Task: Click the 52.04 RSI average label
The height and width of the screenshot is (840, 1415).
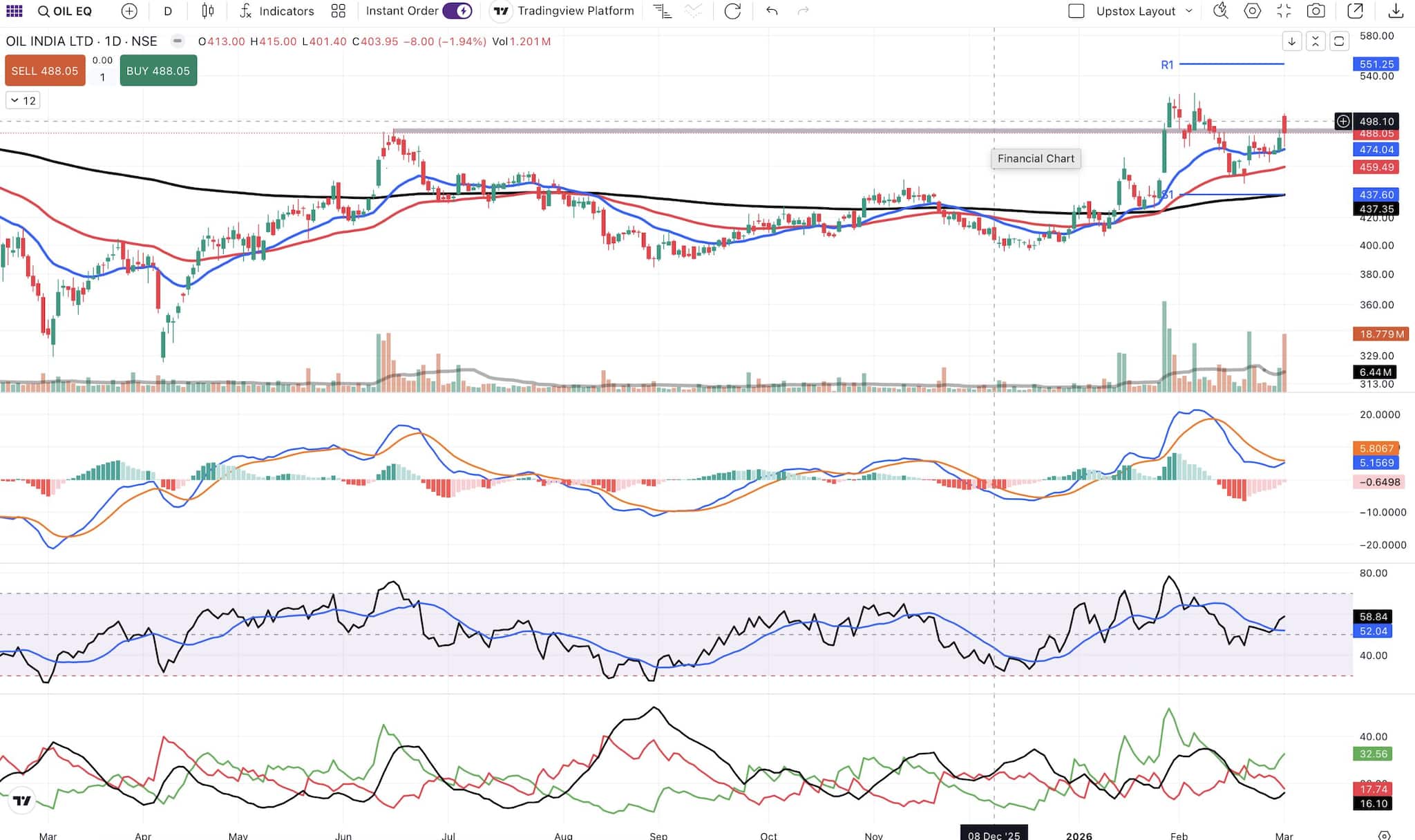Action: (x=1373, y=631)
